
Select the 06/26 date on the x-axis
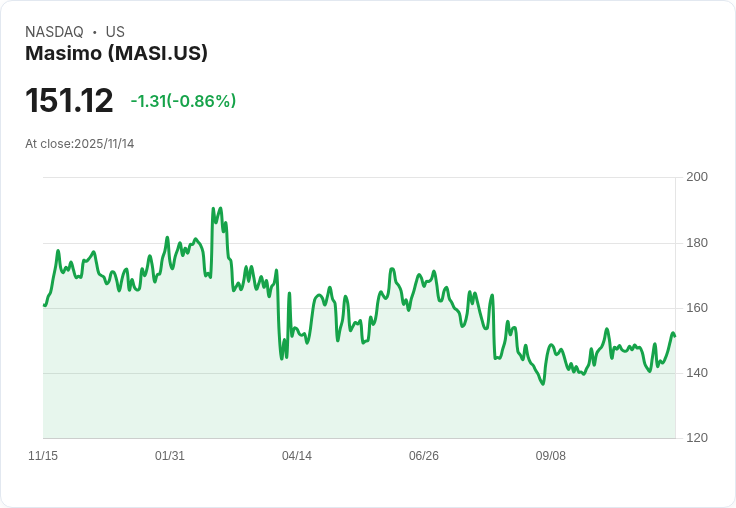coord(424,456)
